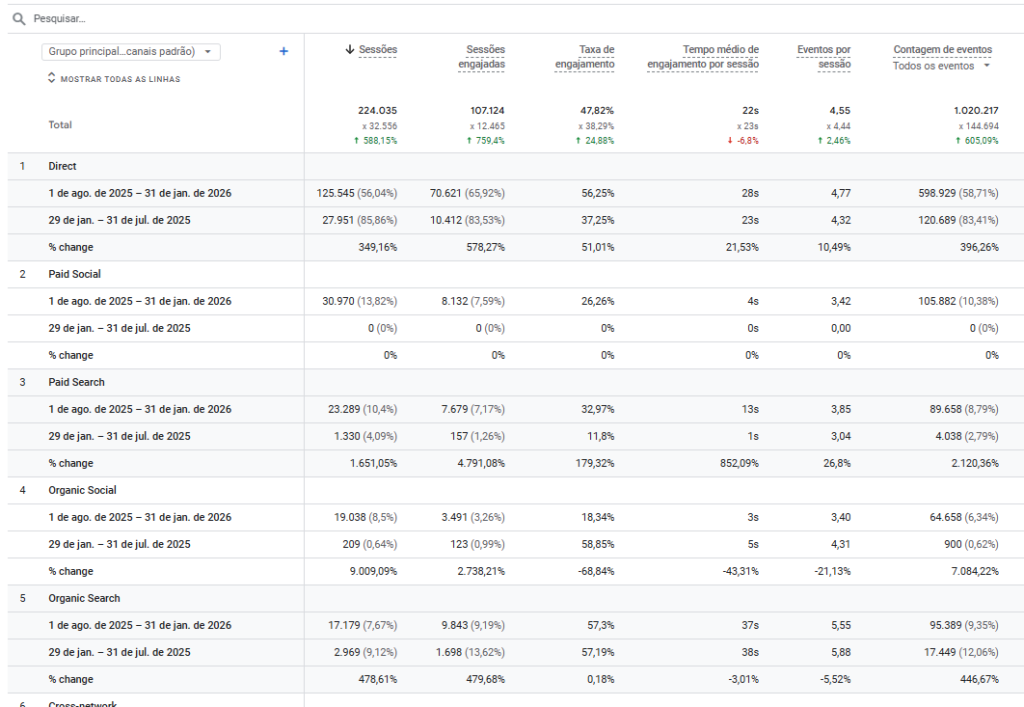
Task: Click total engaged sessions 107.124
Action: click(487, 111)
